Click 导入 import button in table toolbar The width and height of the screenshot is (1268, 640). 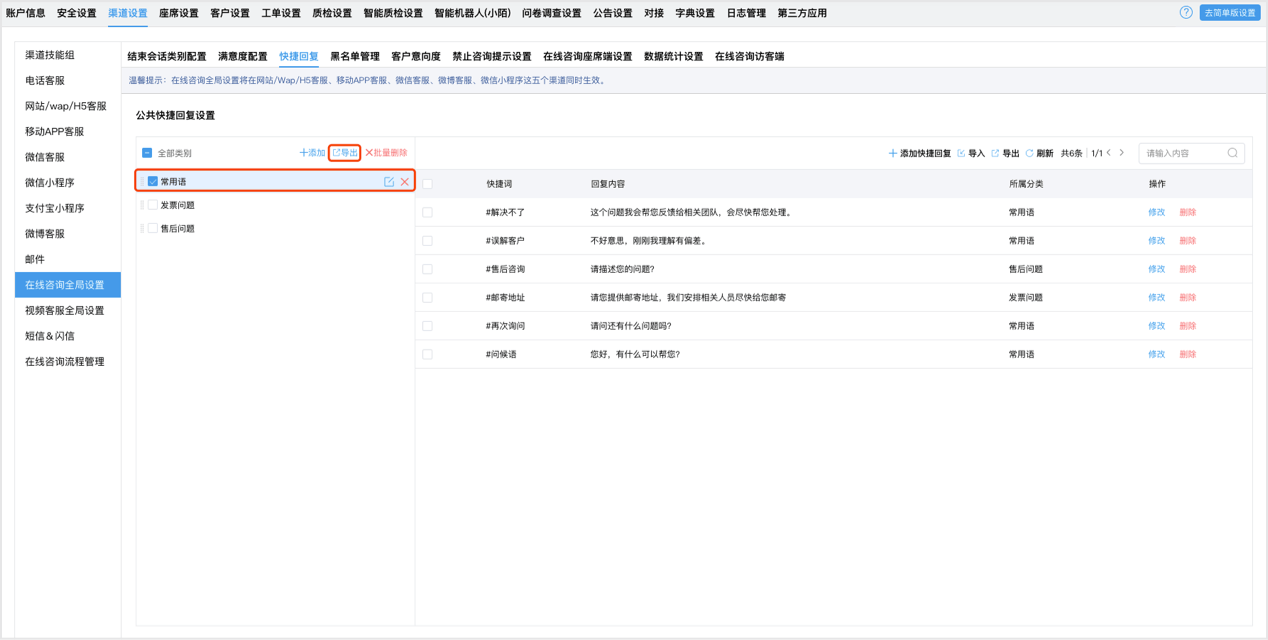pyautogui.click(x=971, y=154)
